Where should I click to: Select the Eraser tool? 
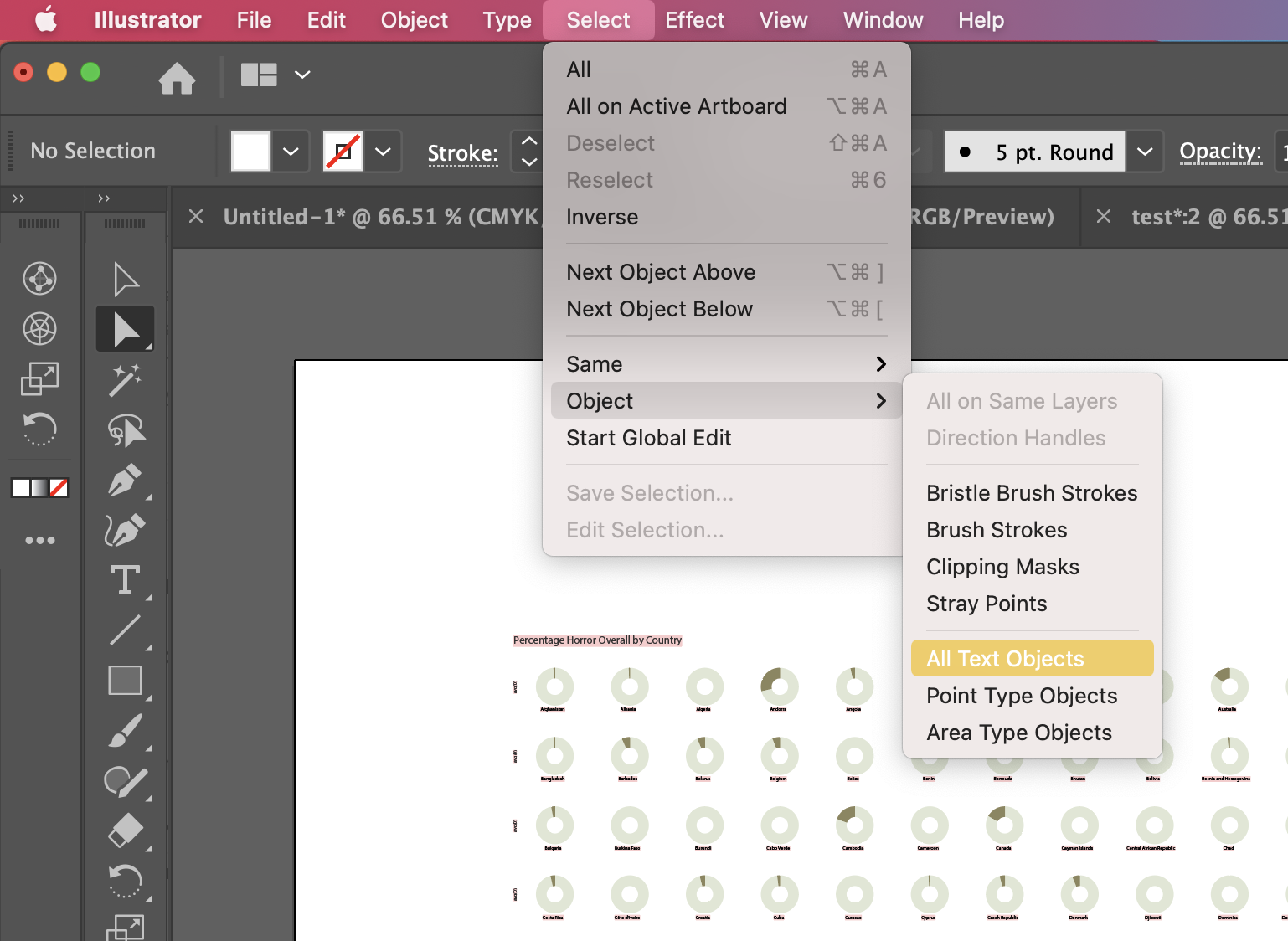[125, 830]
